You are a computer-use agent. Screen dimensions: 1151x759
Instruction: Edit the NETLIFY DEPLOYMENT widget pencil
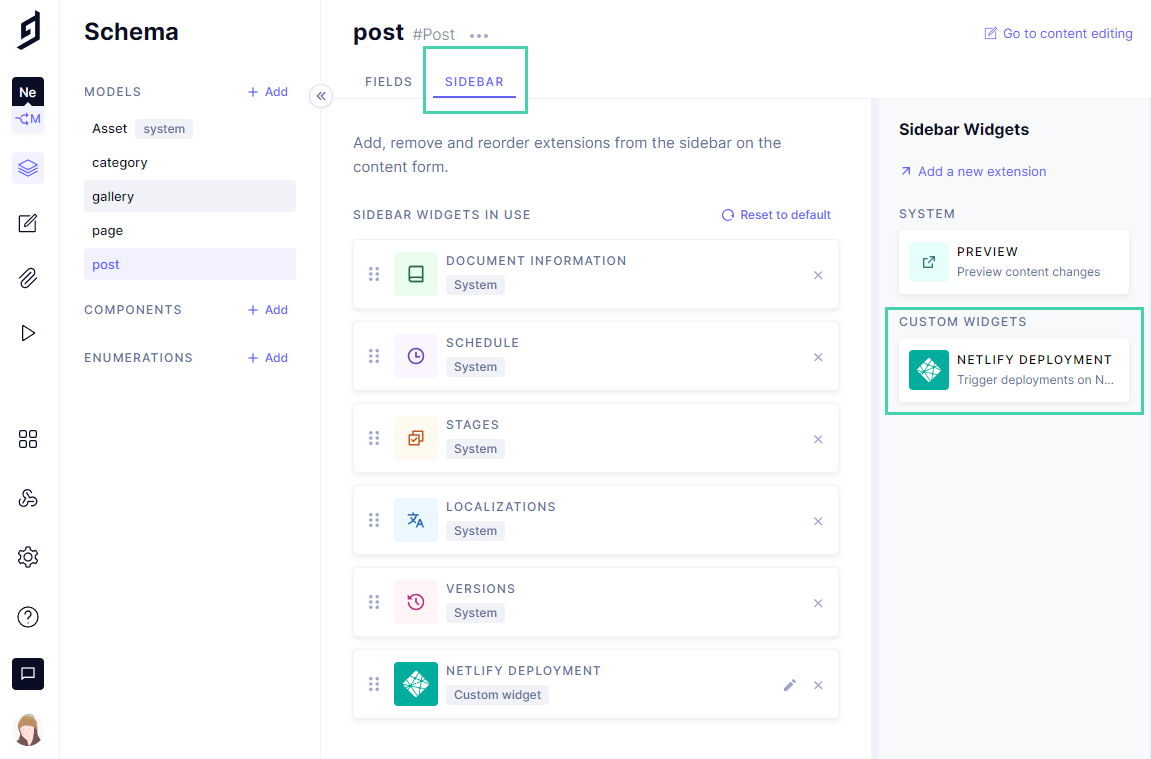coord(789,685)
